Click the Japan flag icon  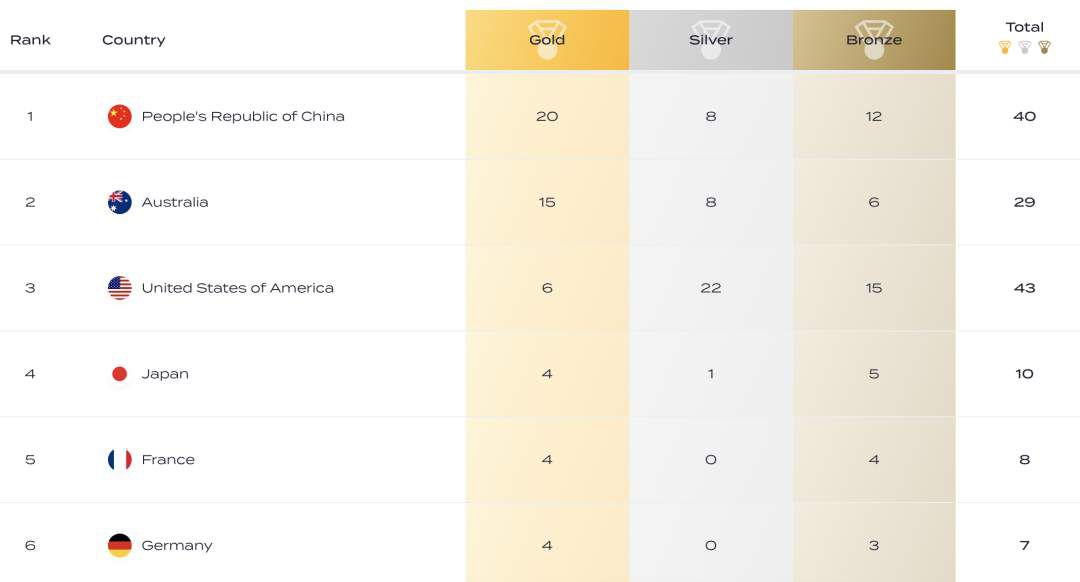[x=120, y=374]
